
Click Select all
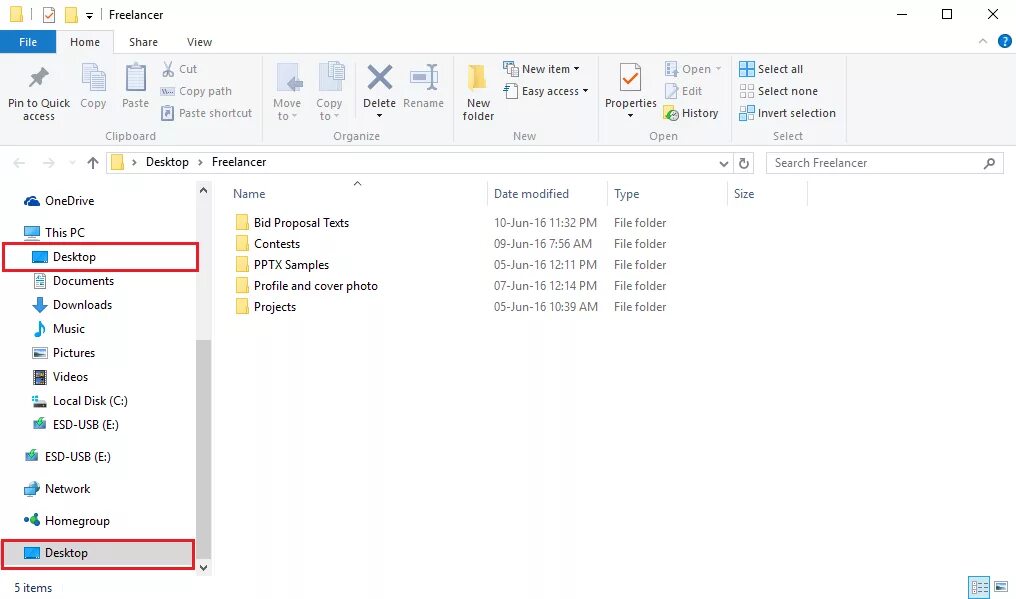[x=771, y=69]
